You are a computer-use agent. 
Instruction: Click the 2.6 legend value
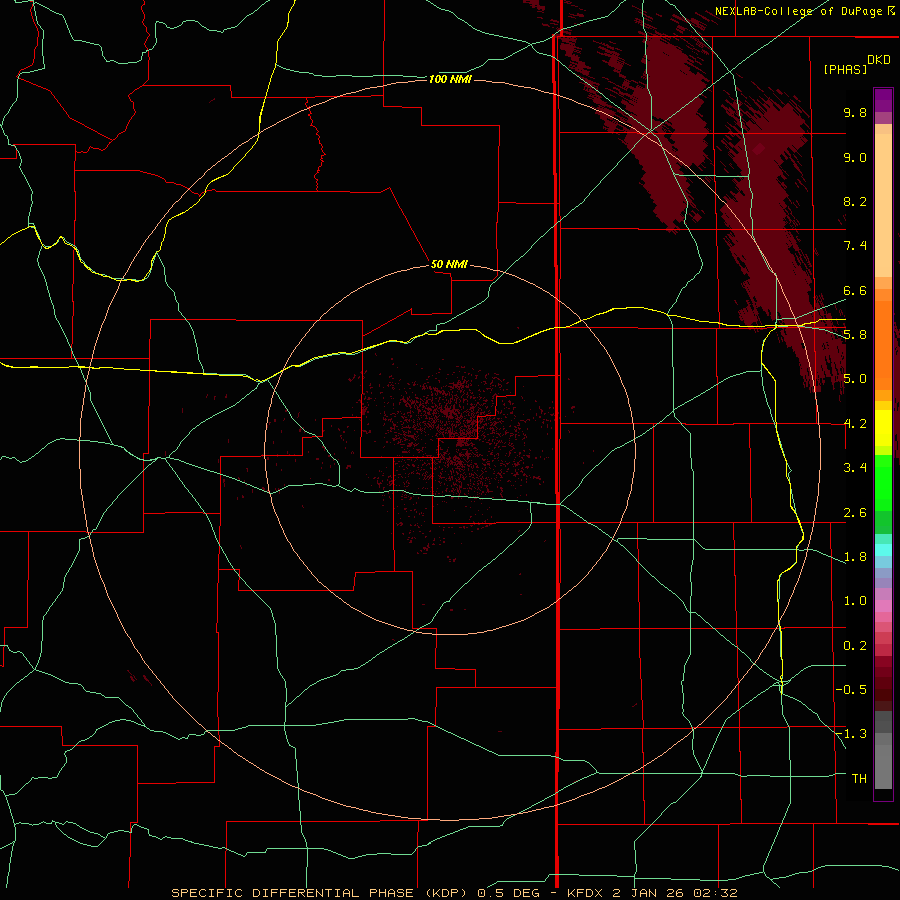[x=855, y=513]
